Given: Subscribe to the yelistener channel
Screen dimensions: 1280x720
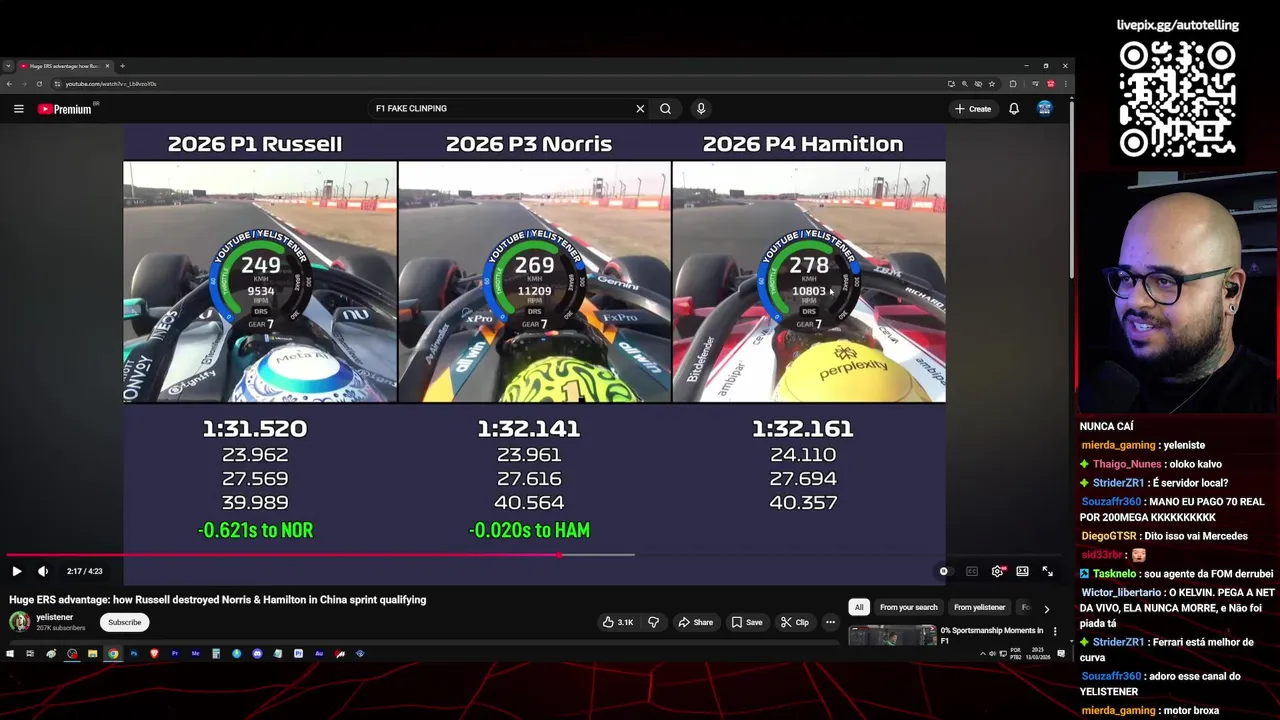Looking at the screenshot, I should [x=125, y=622].
